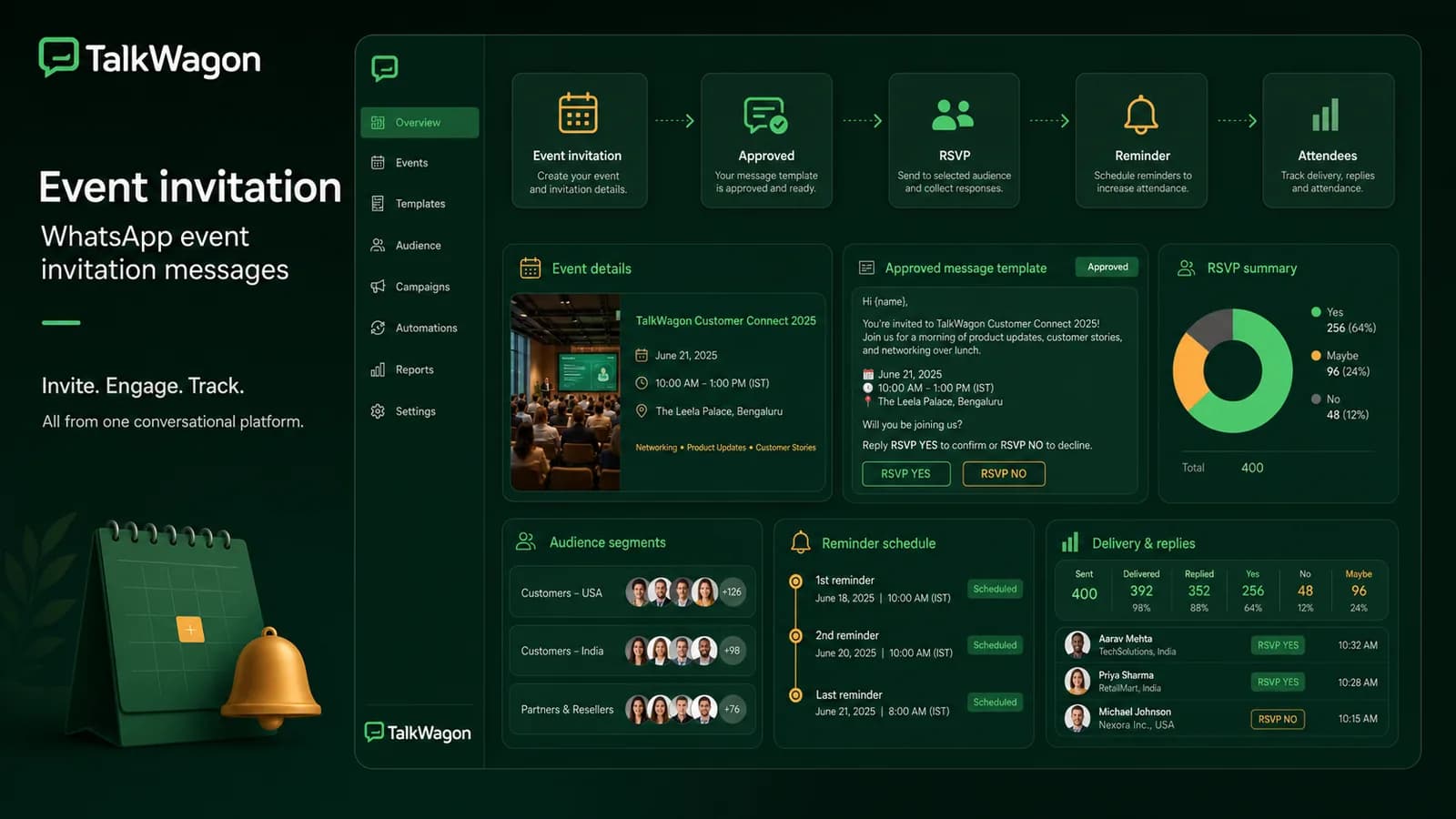The height and width of the screenshot is (819, 1456).
Task: Click the clock icon beside 10:00 AM event time
Action: (642, 383)
